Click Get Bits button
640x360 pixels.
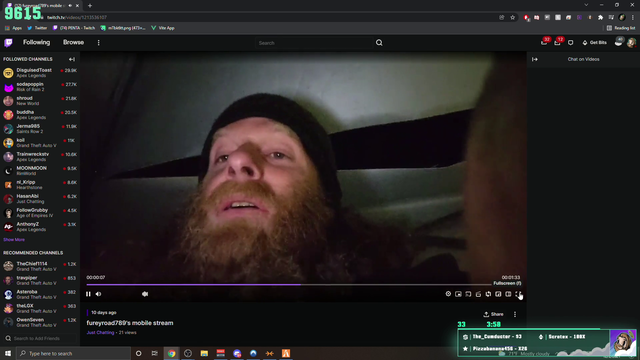pyautogui.click(x=595, y=42)
